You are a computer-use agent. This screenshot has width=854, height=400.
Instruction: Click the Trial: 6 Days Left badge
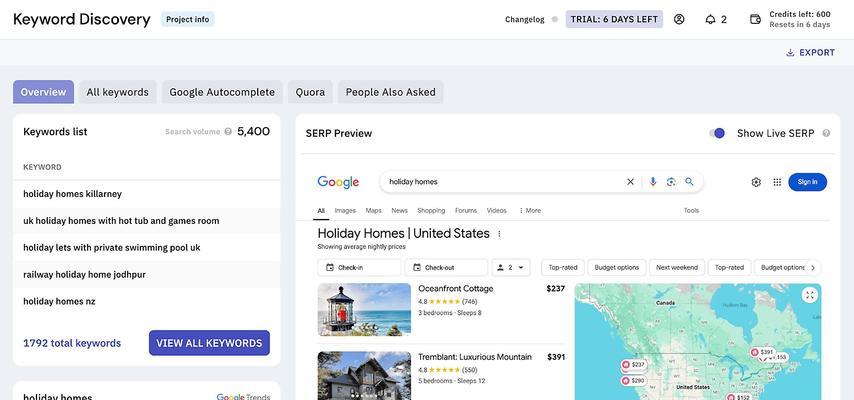coord(614,19)
